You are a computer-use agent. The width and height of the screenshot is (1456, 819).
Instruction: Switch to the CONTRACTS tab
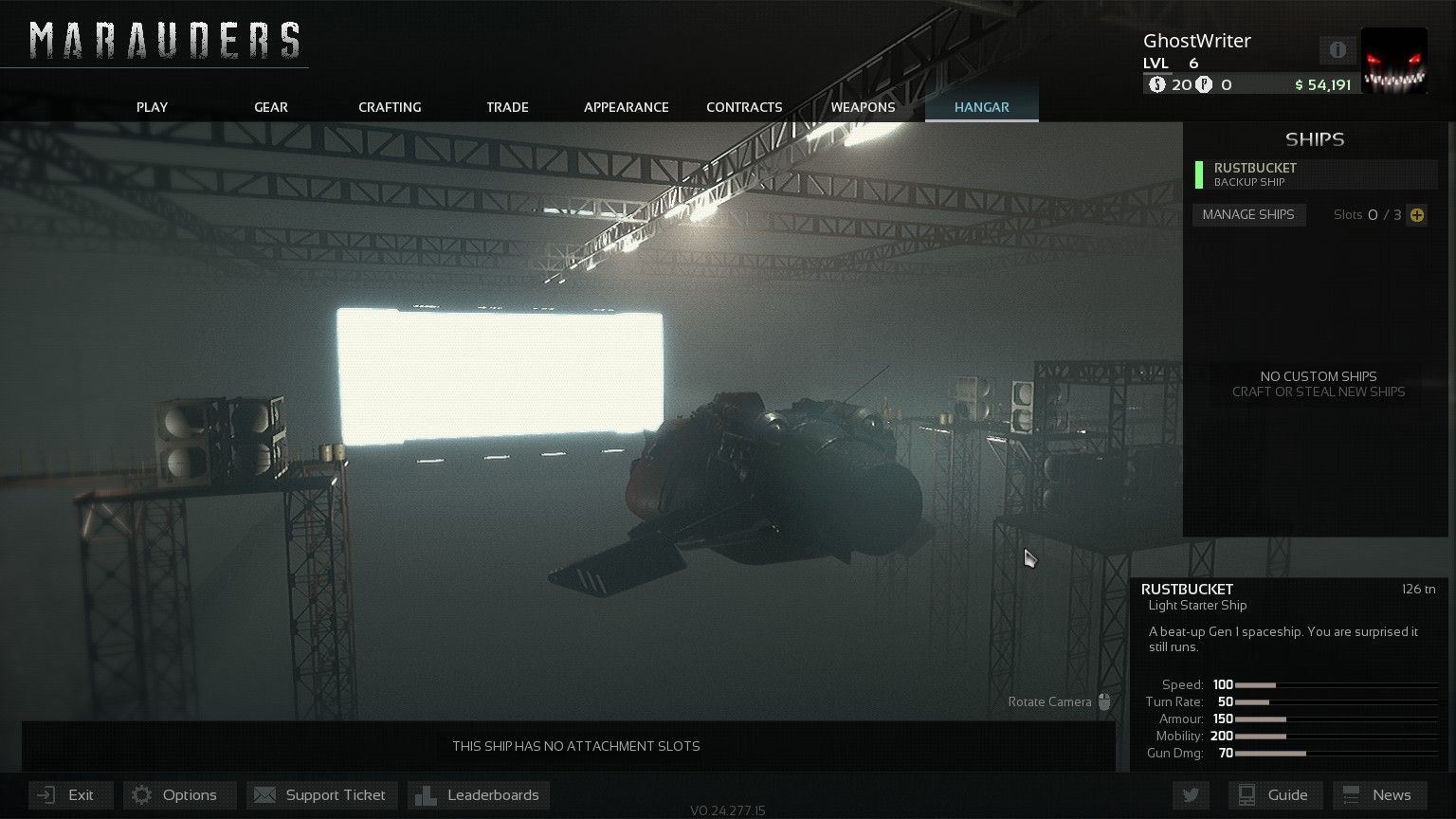click(744, 107)
